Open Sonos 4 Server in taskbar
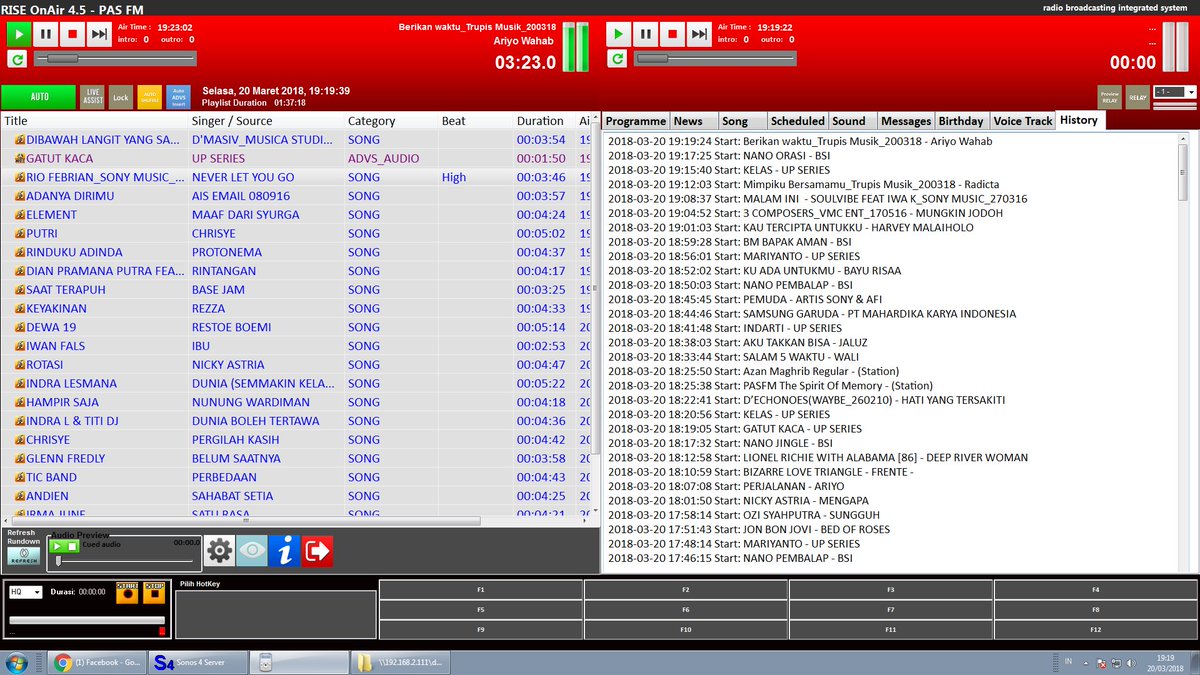Screen dimensions: 1200x675 (197, 662)
